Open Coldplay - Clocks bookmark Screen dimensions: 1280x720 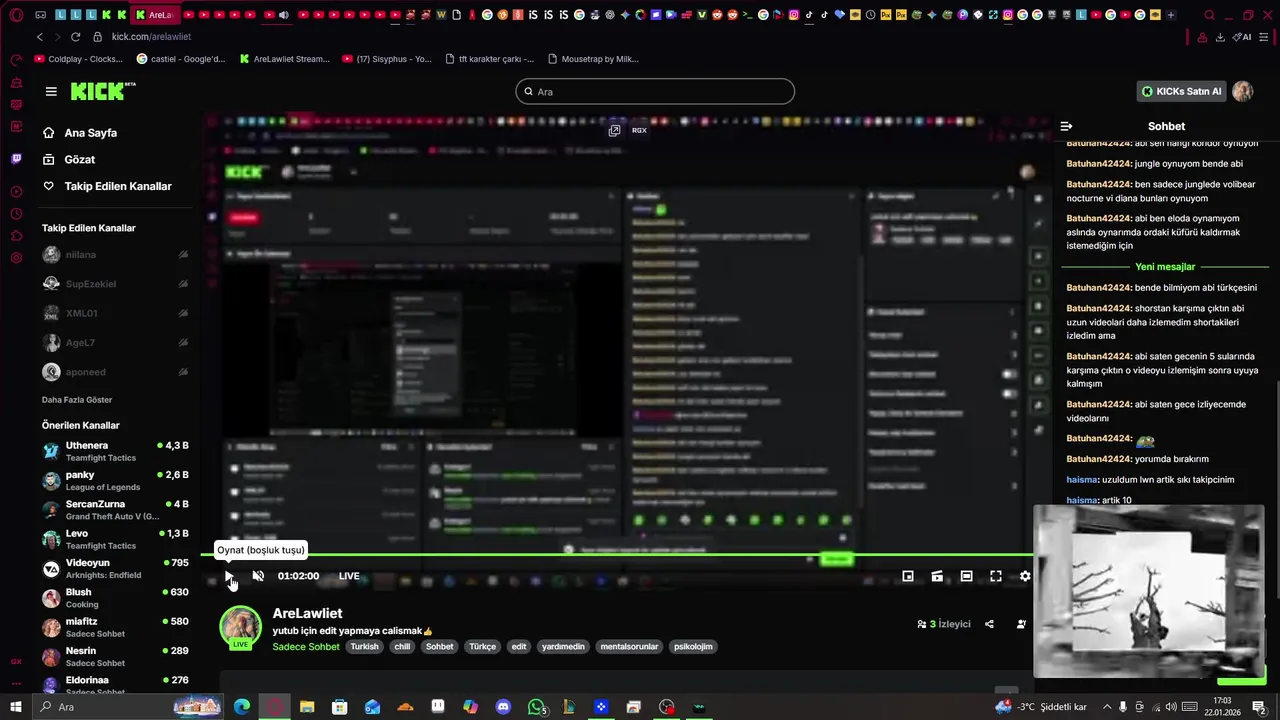79,59
